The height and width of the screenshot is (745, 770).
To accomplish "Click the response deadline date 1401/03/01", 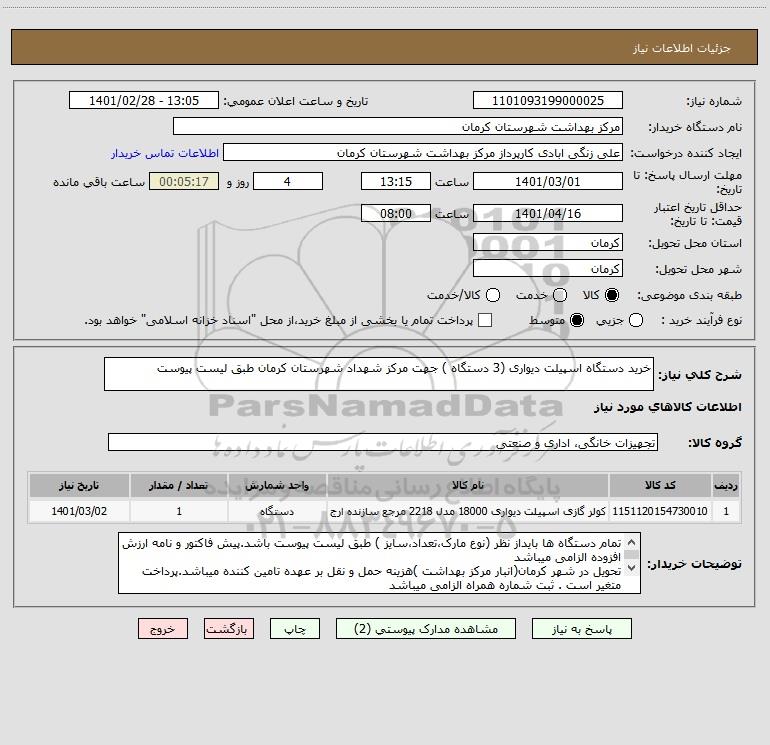I will [548, 181].
